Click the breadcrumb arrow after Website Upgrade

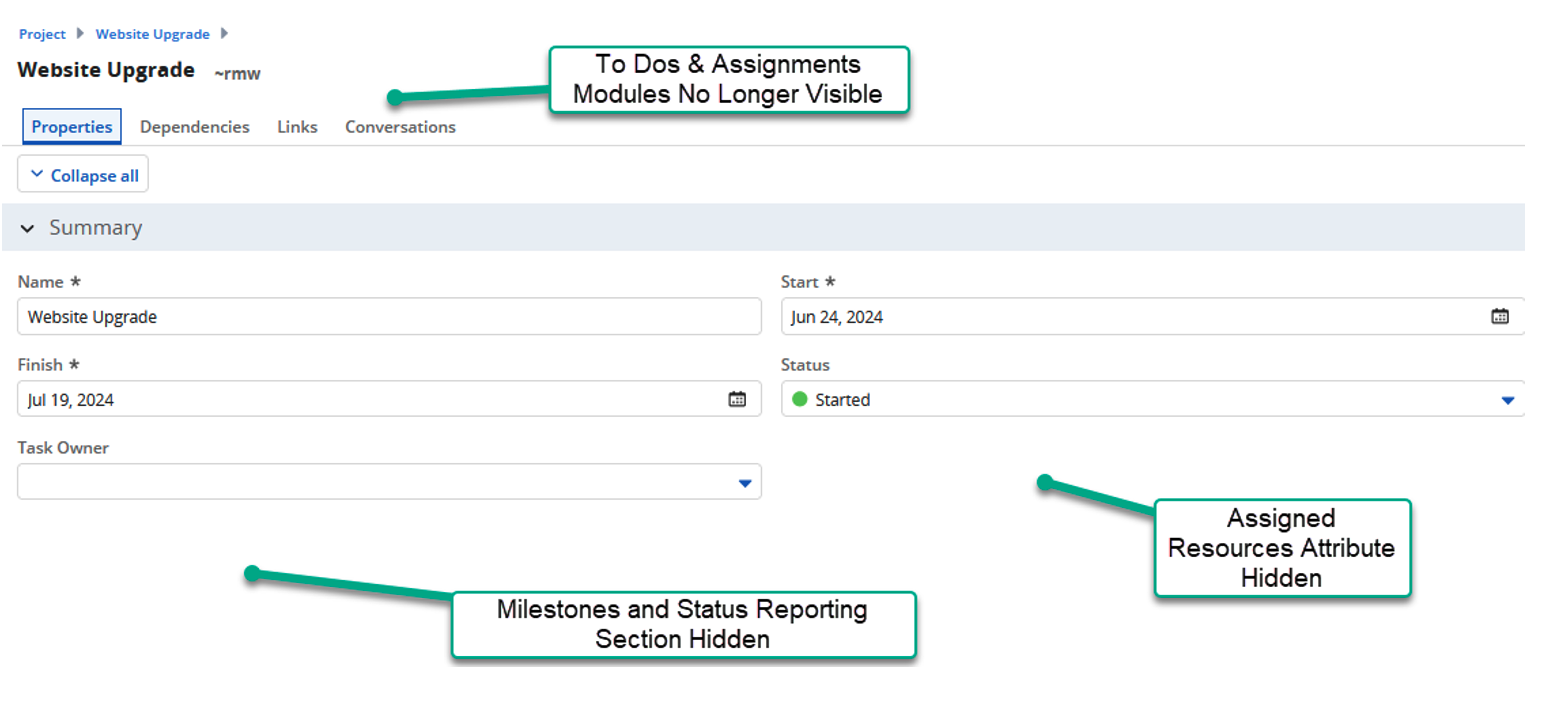[x=224, y=34]
